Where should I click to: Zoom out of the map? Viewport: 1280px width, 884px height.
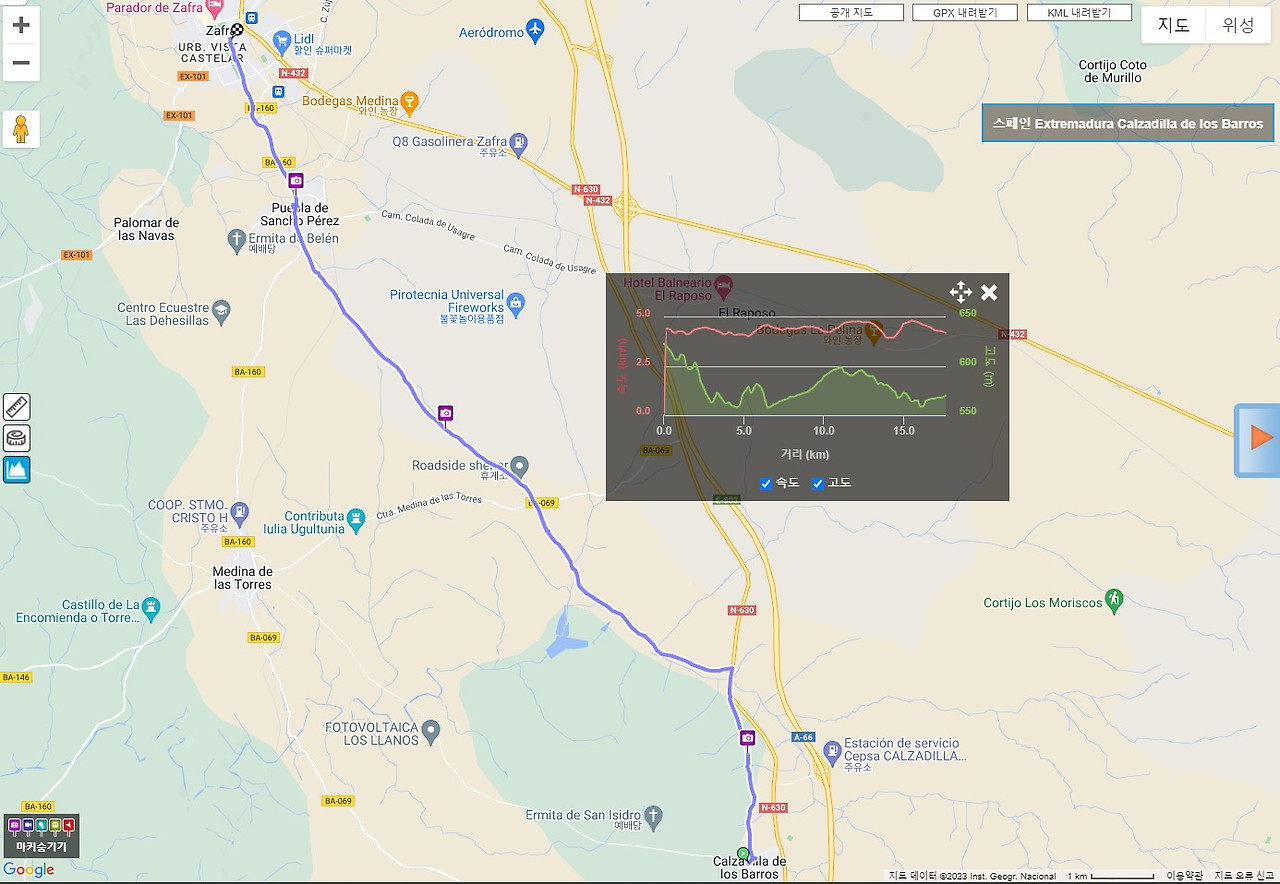[21, 63]
